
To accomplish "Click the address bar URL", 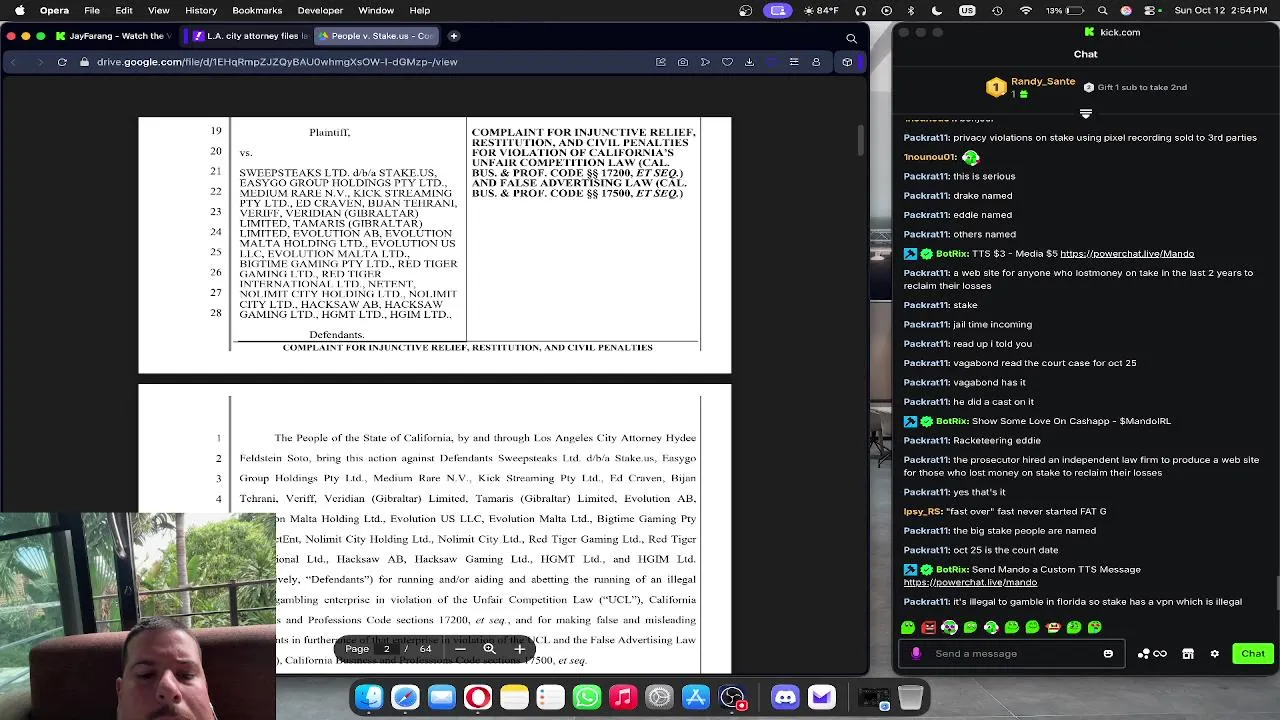I will tap(277, 62).
